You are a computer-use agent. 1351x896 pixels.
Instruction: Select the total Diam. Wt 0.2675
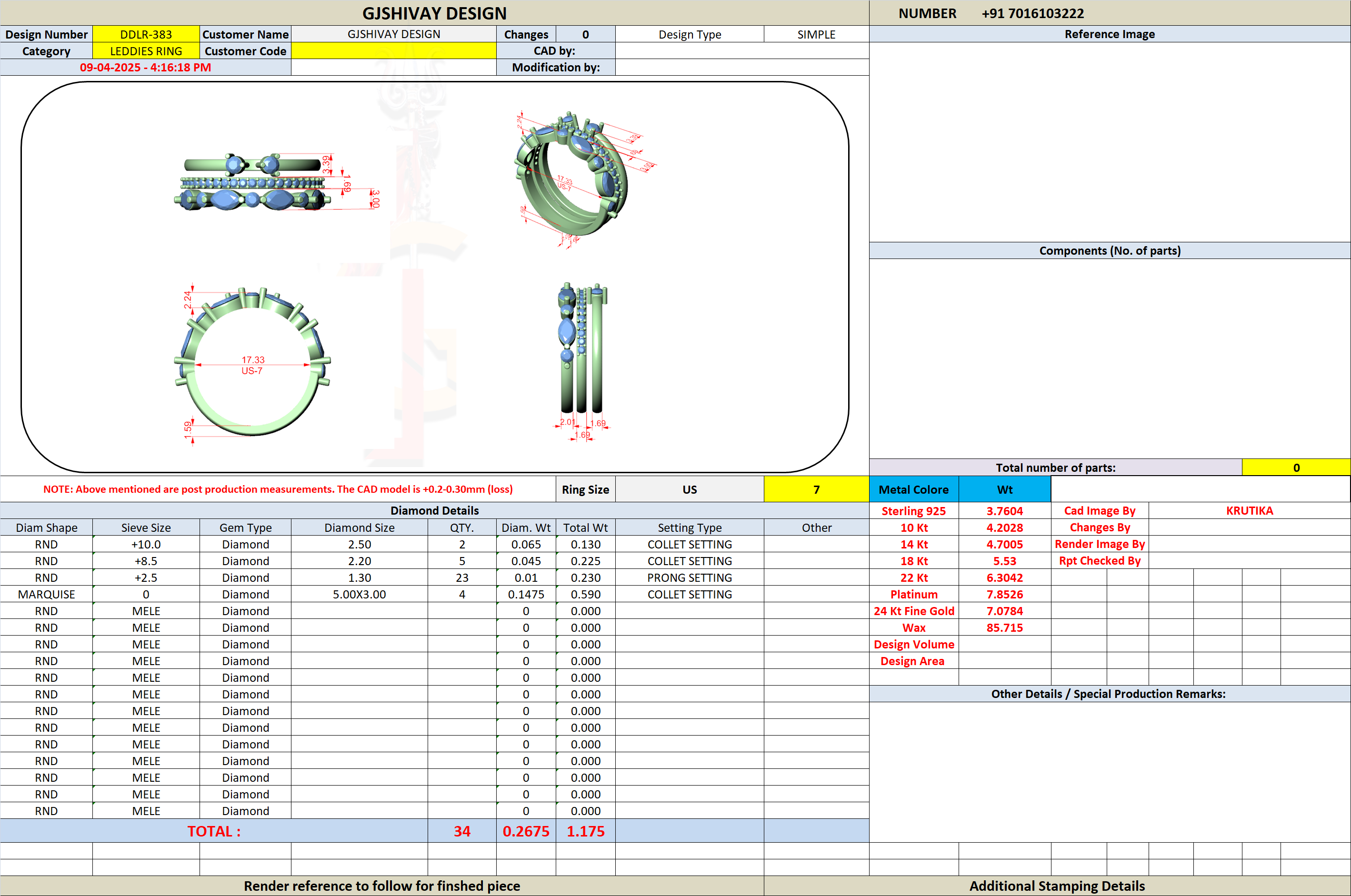526,831
